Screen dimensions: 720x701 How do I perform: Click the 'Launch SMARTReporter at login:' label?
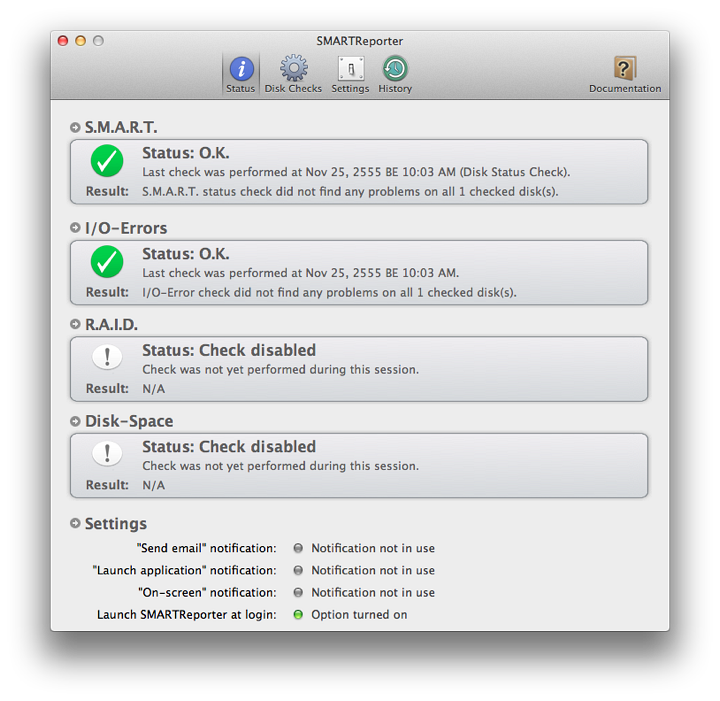[x=187, y=615]
